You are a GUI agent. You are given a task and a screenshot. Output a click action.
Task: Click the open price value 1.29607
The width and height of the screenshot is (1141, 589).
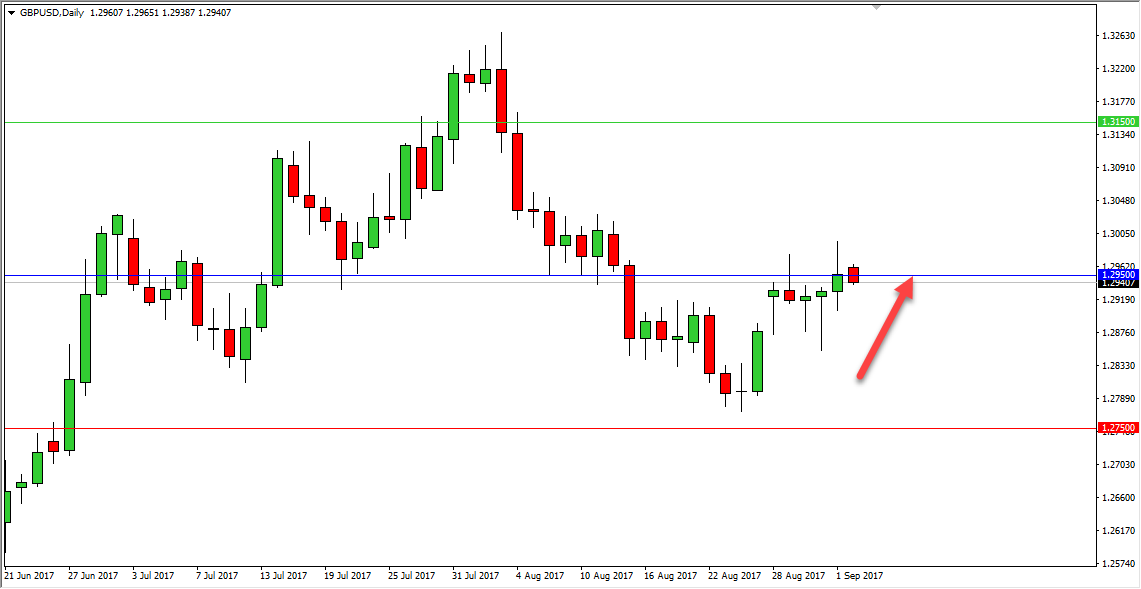pos(106,13)
